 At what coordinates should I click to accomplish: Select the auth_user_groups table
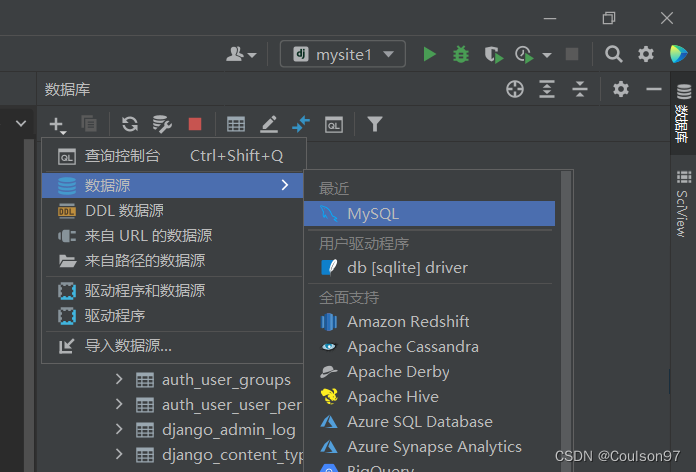pos(226,380)
